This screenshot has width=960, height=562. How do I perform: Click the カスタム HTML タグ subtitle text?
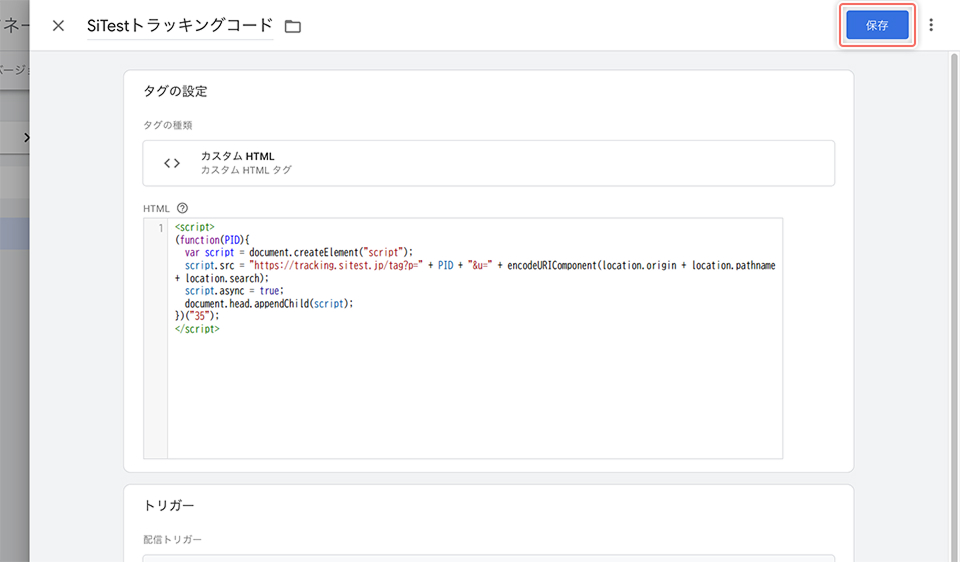tap(246, 170)
